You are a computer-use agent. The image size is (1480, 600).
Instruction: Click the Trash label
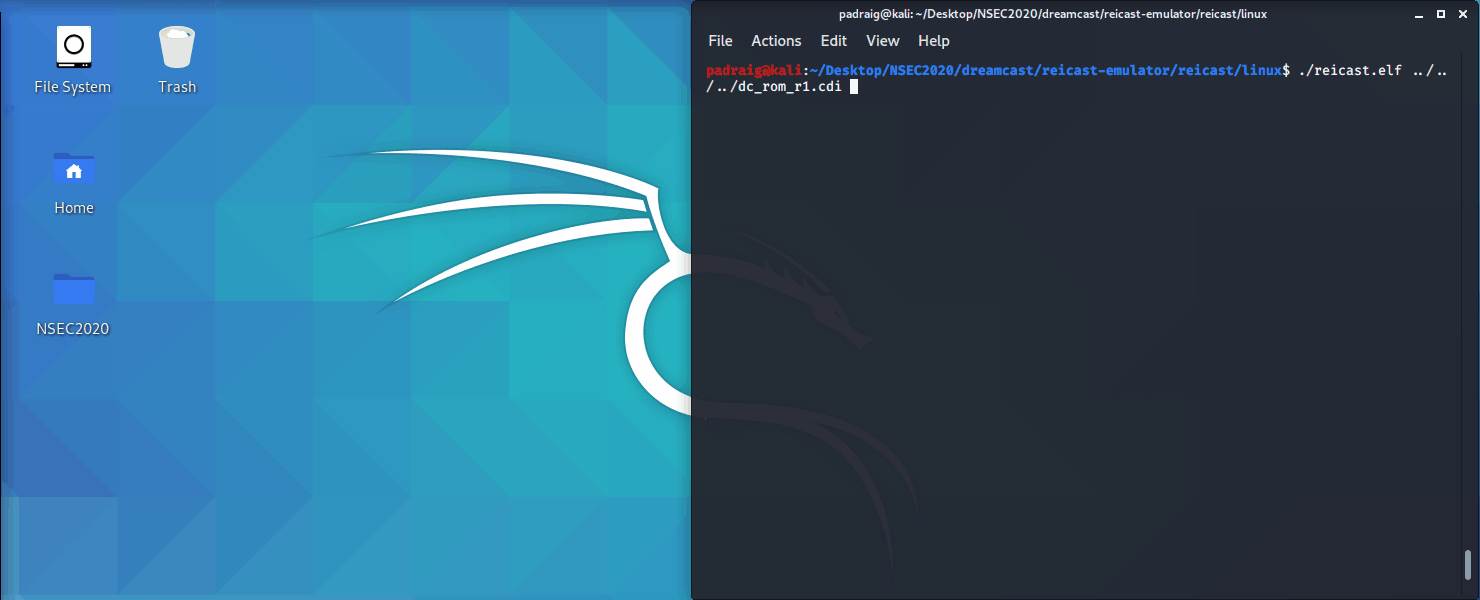177,87
